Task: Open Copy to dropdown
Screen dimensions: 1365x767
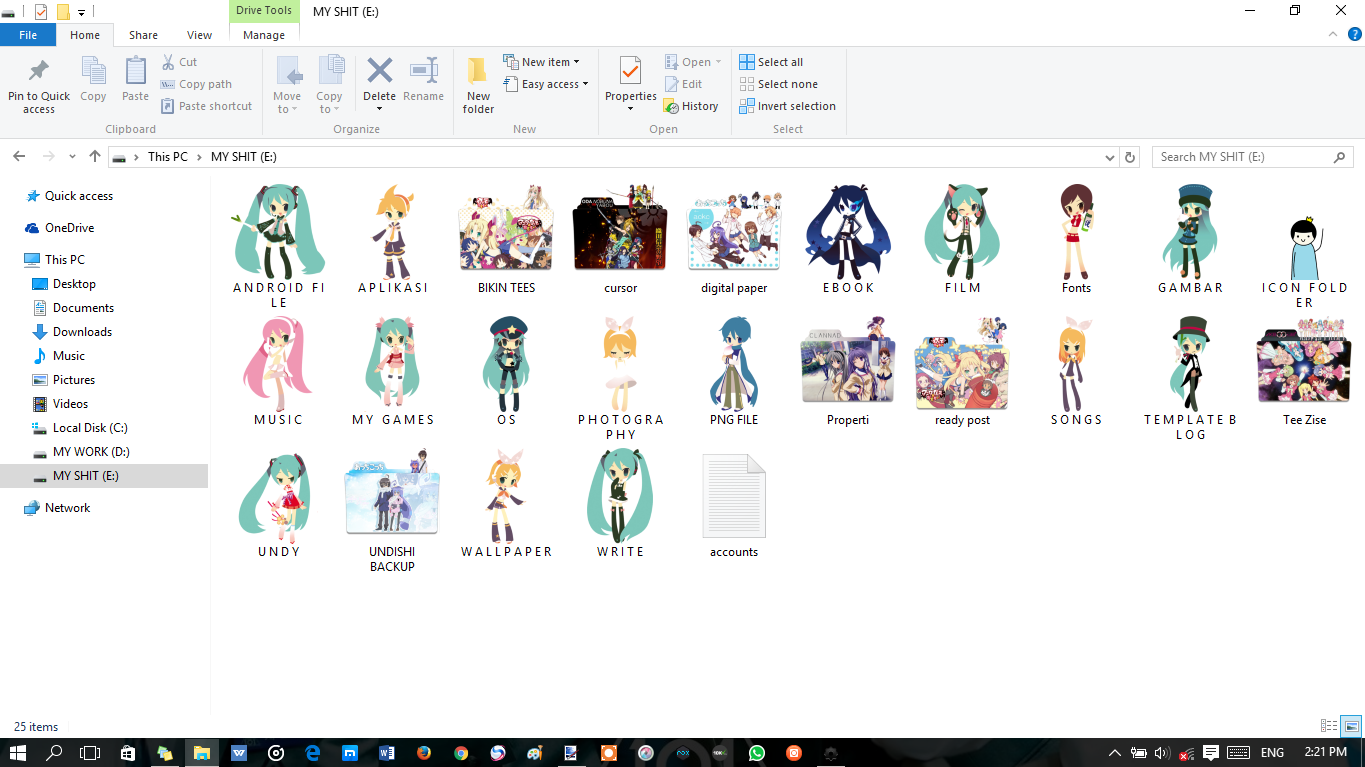Action: click(329, 85)
